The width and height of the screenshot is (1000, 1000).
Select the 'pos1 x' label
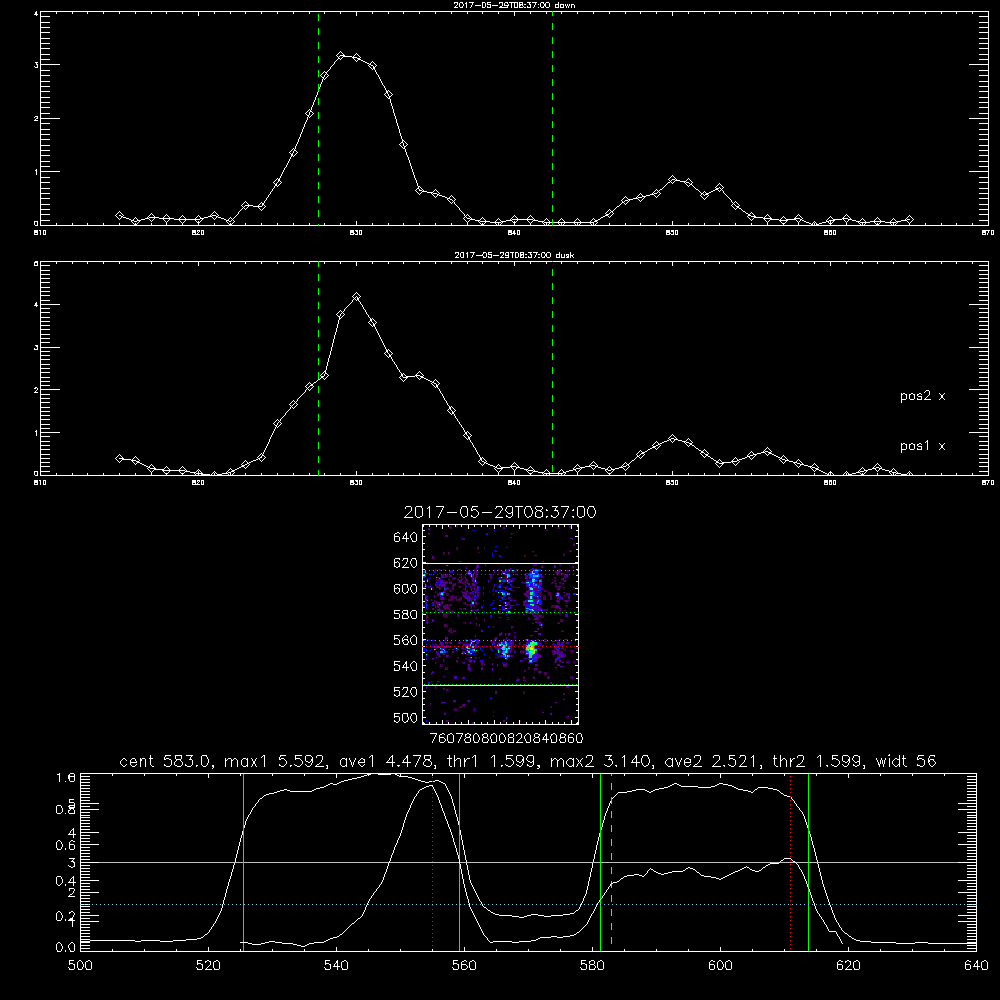922,446
